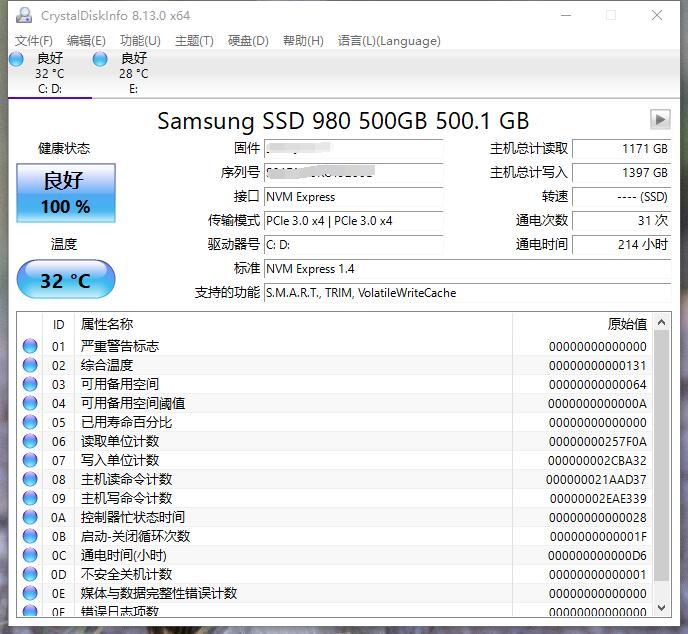Click status icon of row 0B 启动-关闭循环次数
The width and height of the screenshot is (688, 634).
click(x=30, y=536)
